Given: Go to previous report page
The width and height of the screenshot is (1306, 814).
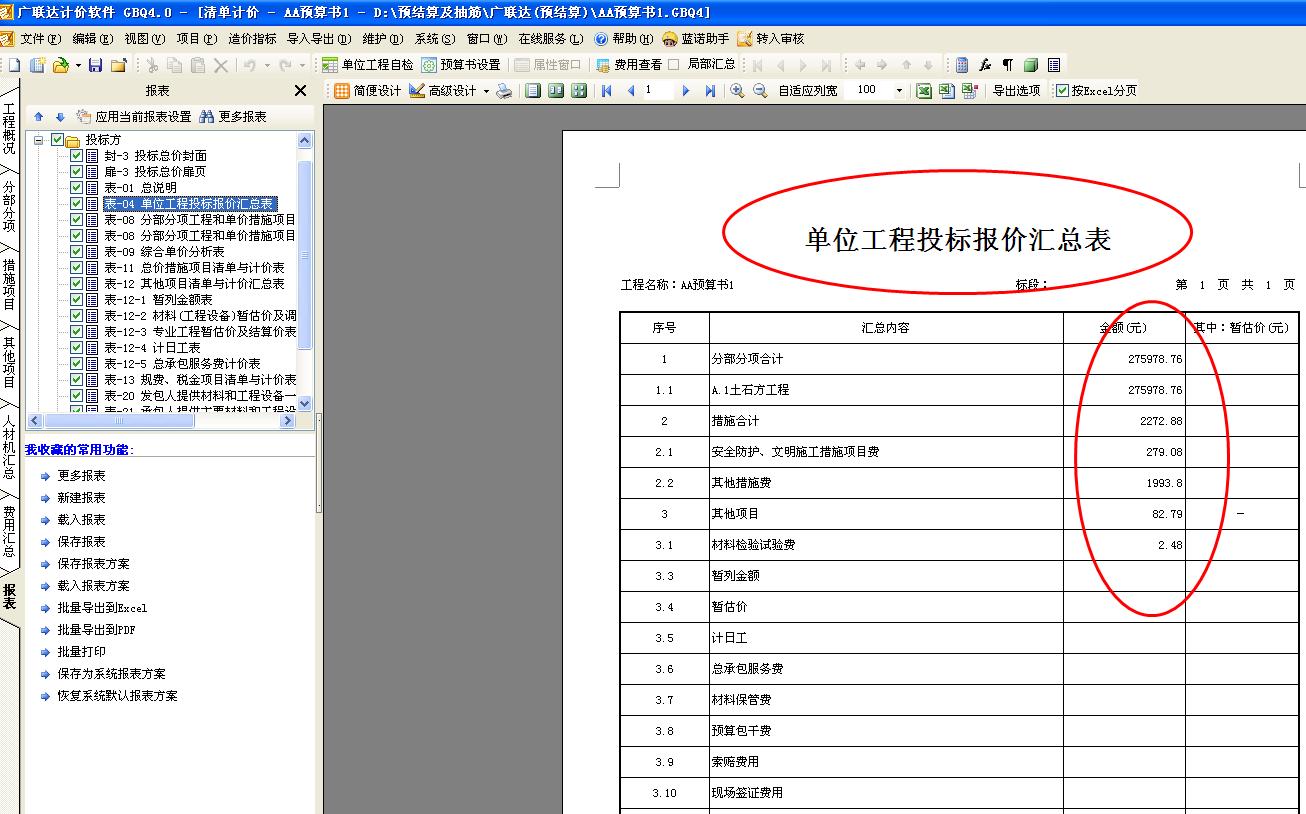Looking at the screenshot, I should [631, 90].
